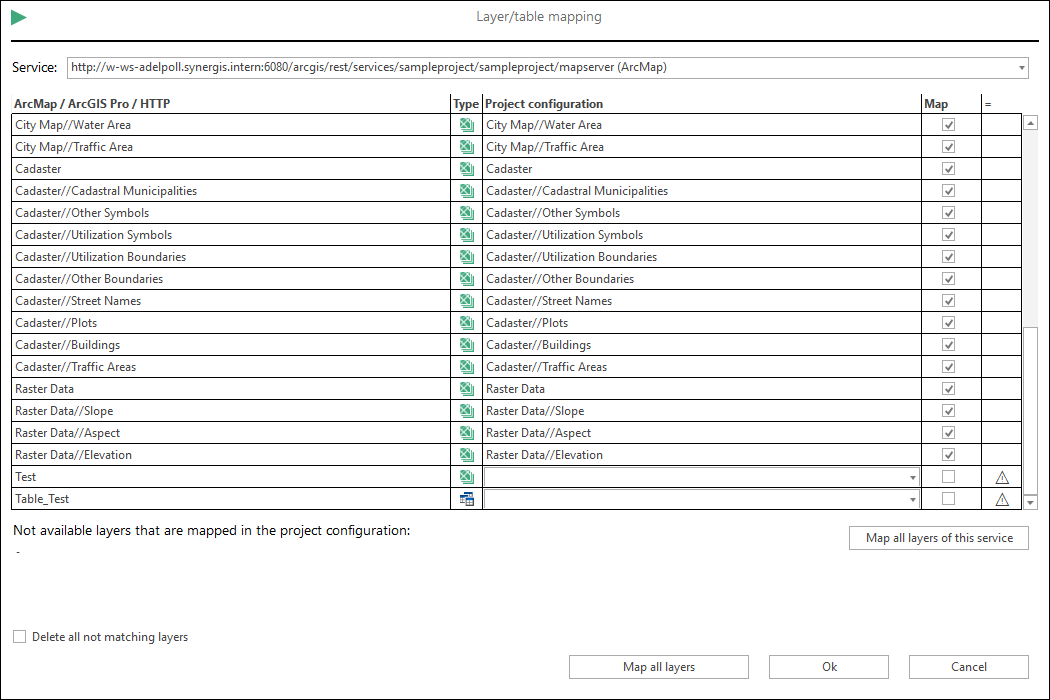Enable the Map checkbox for the Test layer
The image size is (1050, 700).
click(948, 476)
